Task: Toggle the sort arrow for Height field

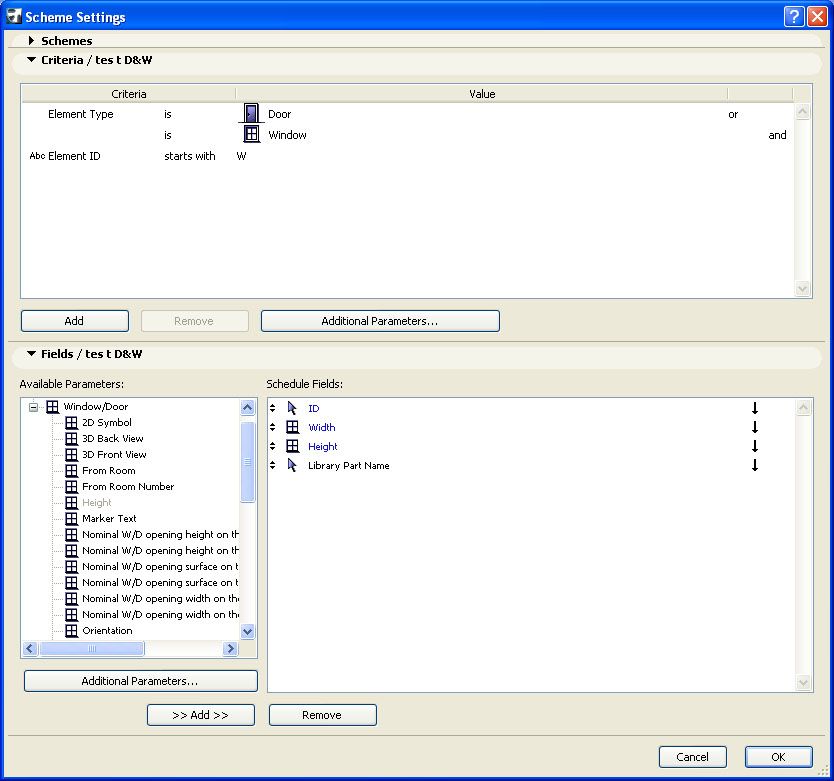Action: [754, 446]
